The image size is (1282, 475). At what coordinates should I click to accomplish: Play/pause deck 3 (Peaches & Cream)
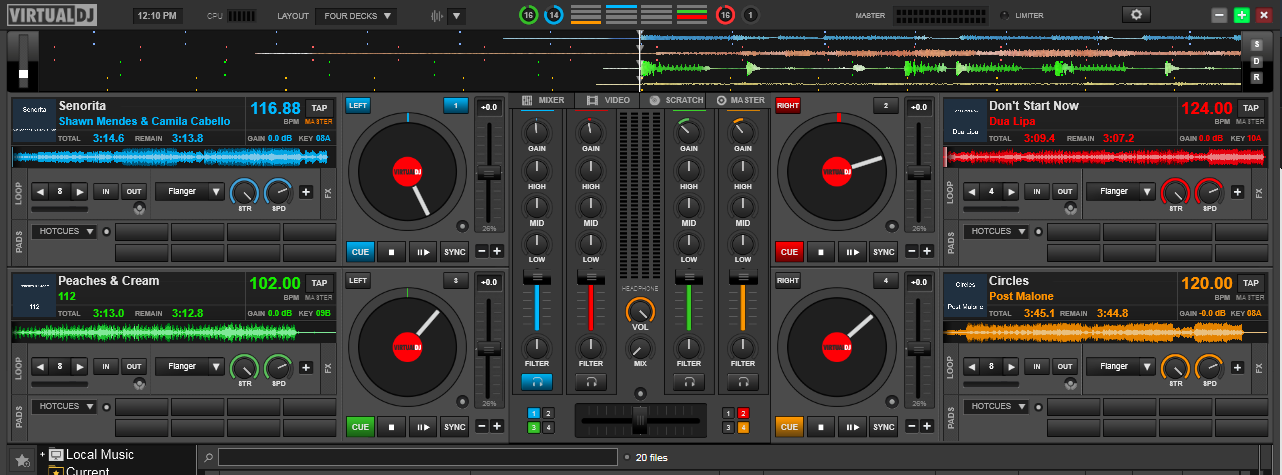click(423, 427)
